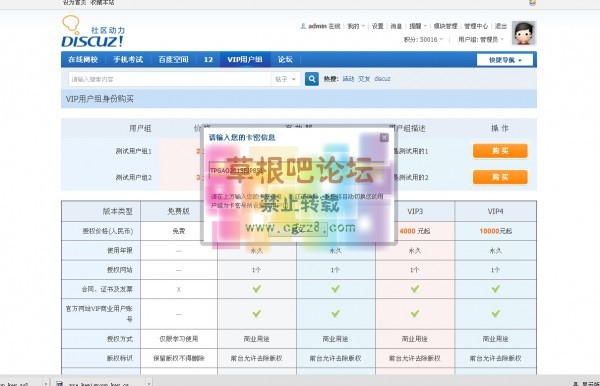
Task: Click the hot search term discuz
Action: pos(382,79)
